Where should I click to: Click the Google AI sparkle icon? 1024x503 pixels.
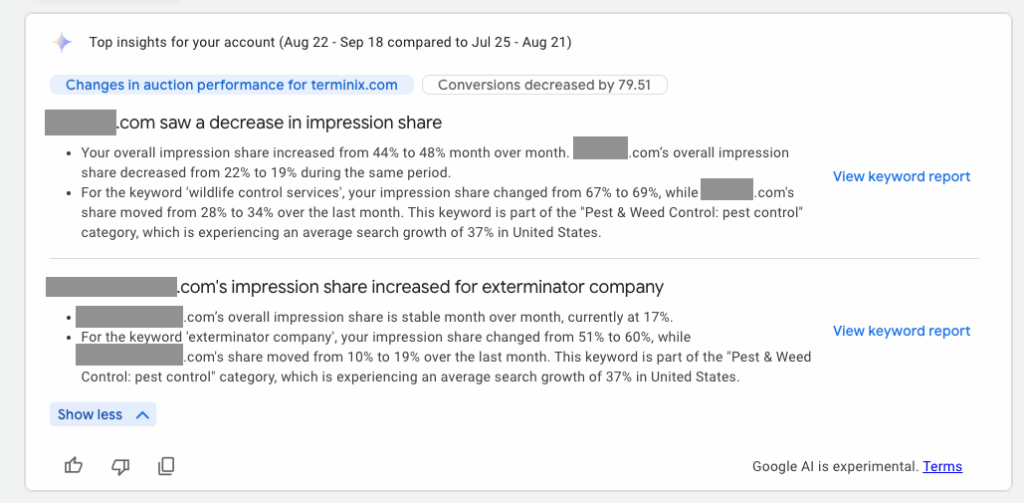click(62, 42)
